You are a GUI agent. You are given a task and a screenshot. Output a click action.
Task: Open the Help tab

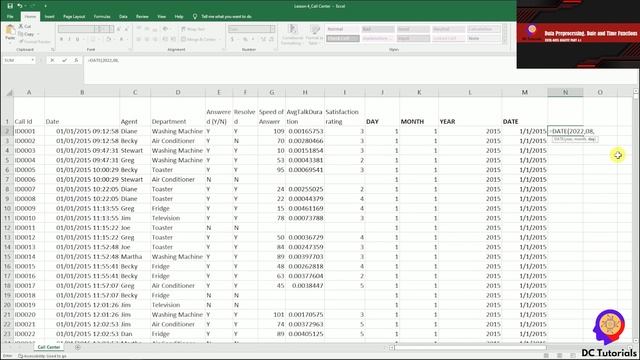[179, 16]
